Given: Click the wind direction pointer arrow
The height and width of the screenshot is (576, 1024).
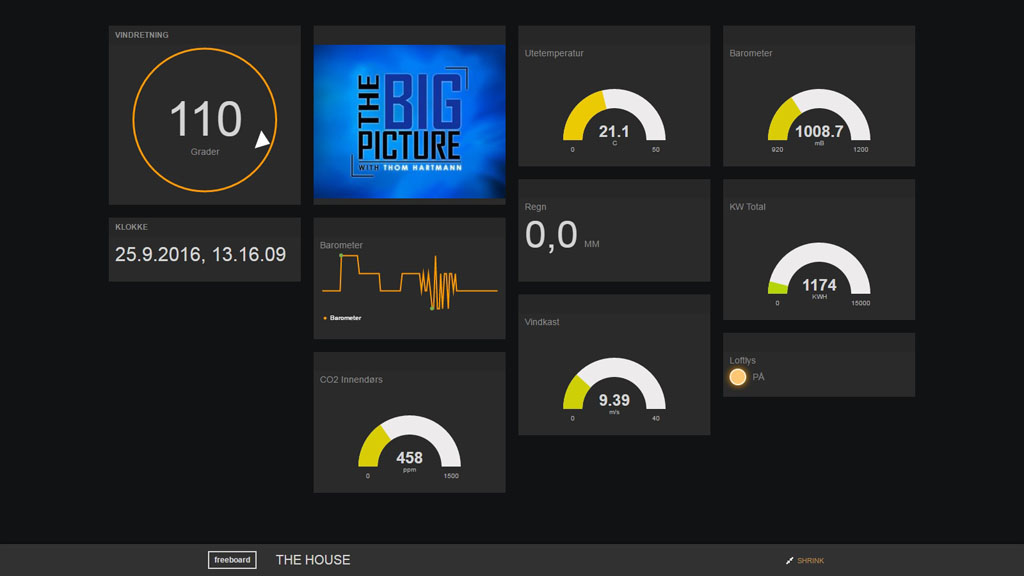Looking at the screenshot, I should coord(263,139).
